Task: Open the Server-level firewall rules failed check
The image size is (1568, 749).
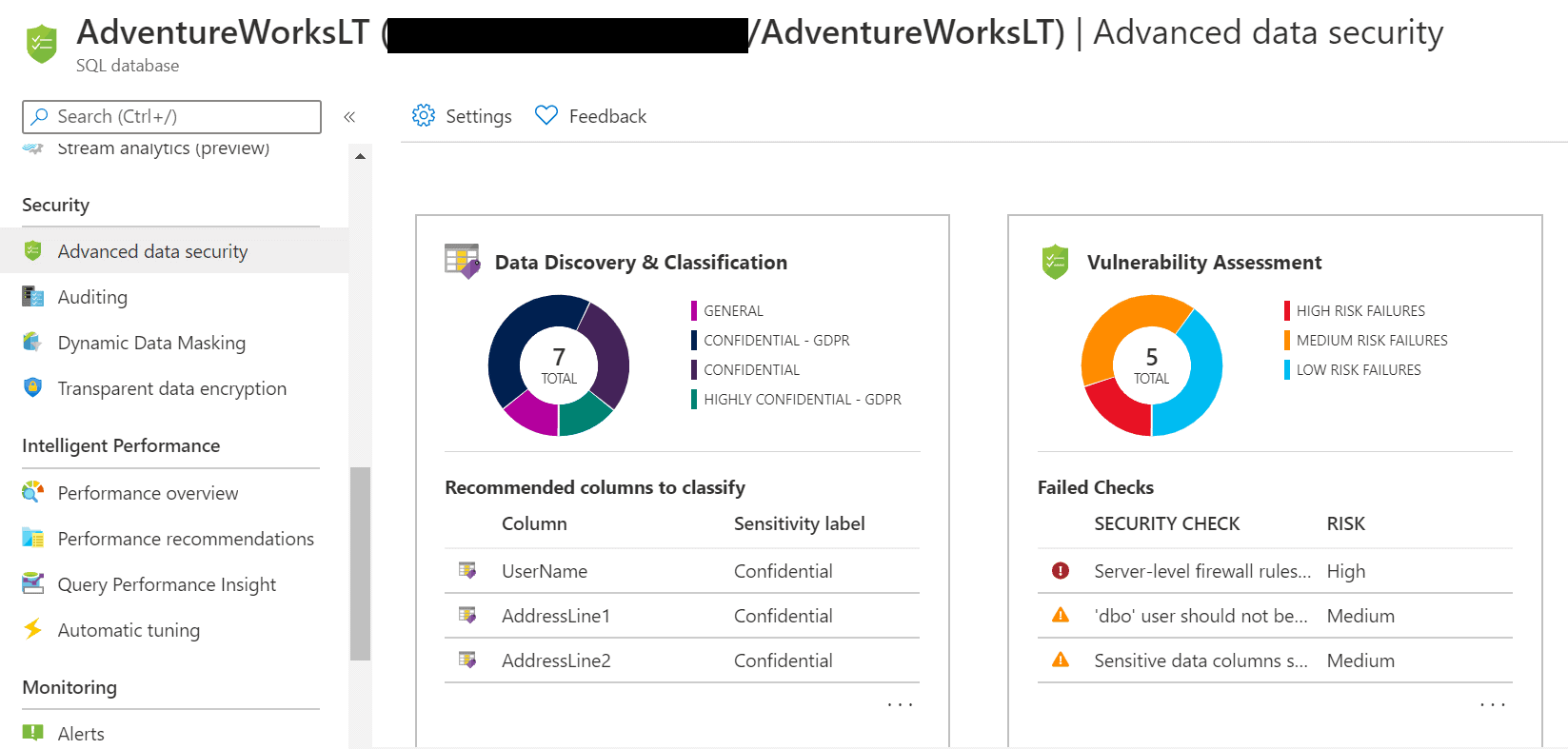Action: (1201, 571)
